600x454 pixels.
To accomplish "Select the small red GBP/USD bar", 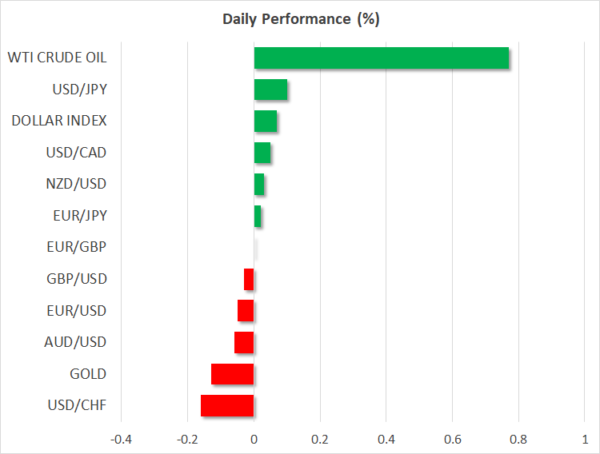I will 249,279.
